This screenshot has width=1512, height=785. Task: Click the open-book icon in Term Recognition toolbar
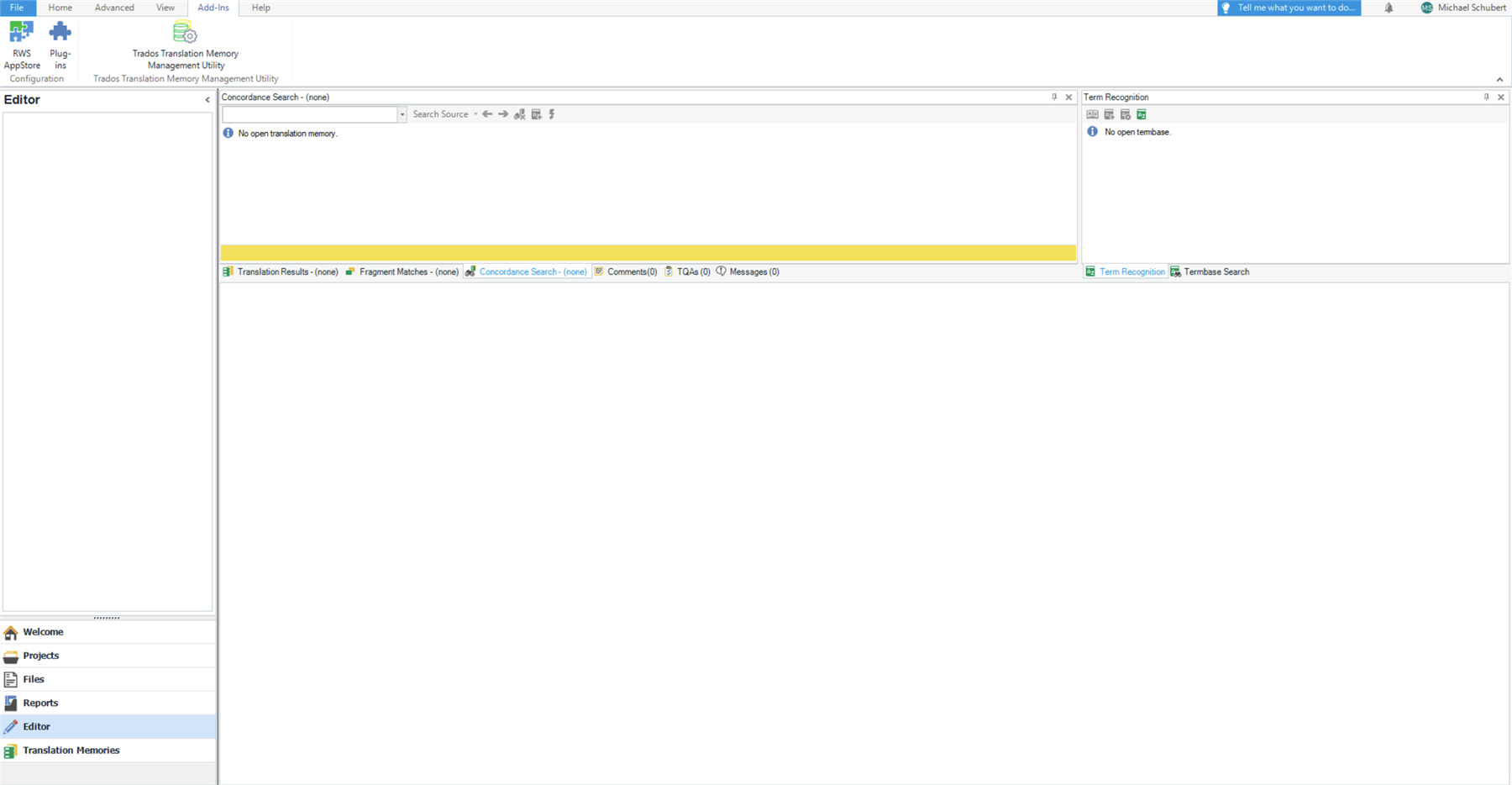[1093, 114]
